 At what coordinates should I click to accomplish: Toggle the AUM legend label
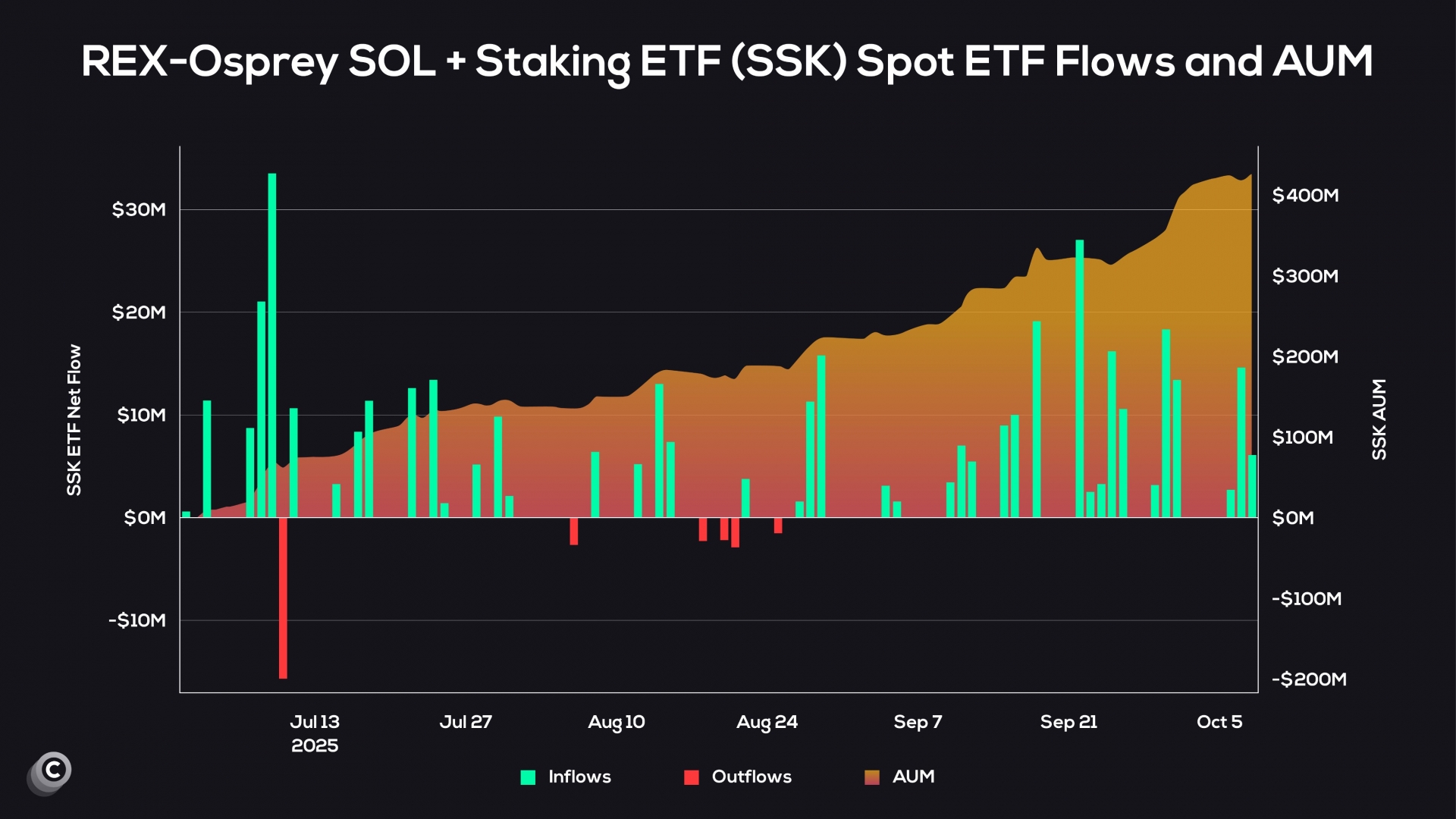coord(913,777)
